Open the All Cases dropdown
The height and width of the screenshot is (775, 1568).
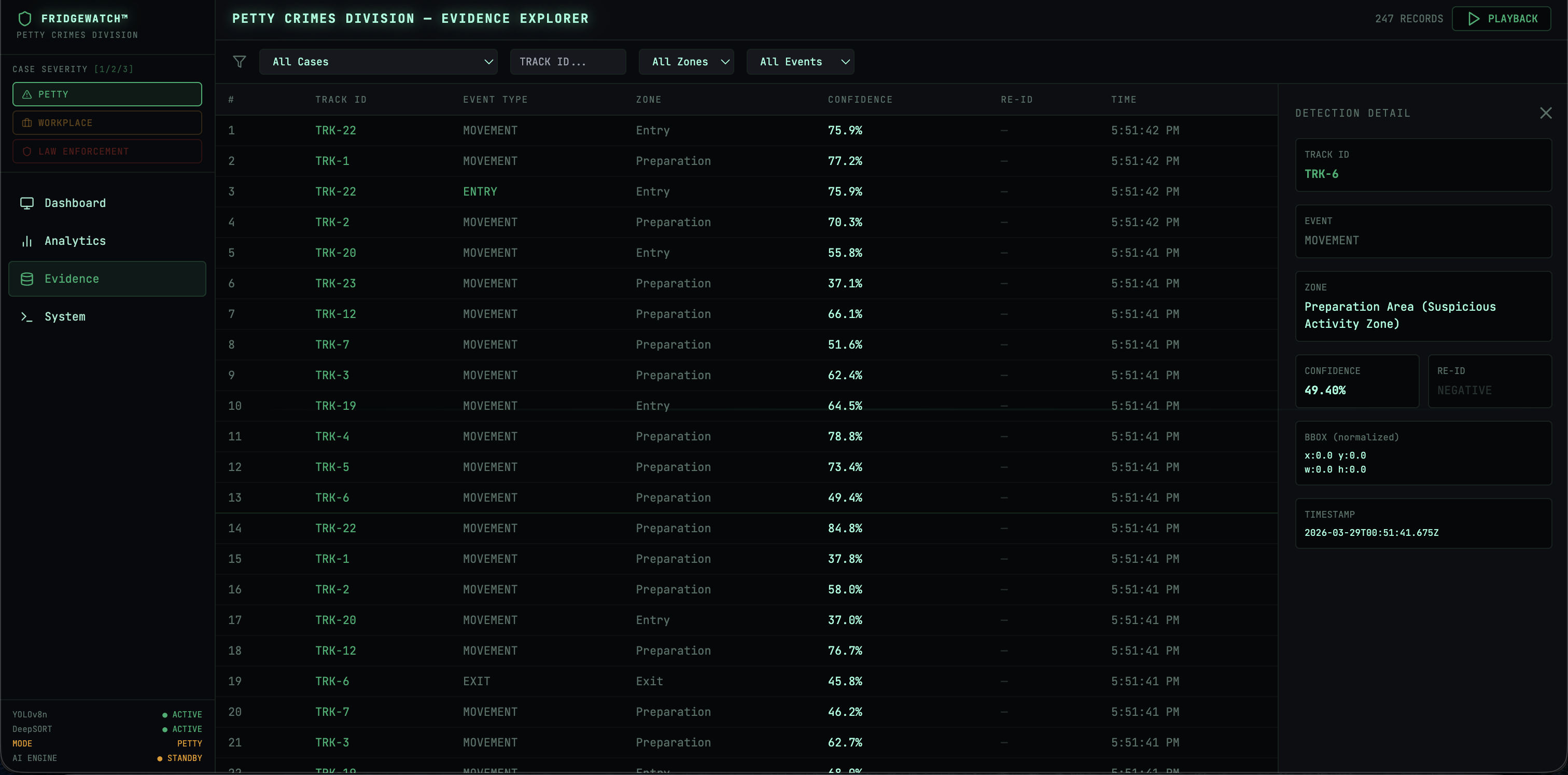click(x=378, y=62)
